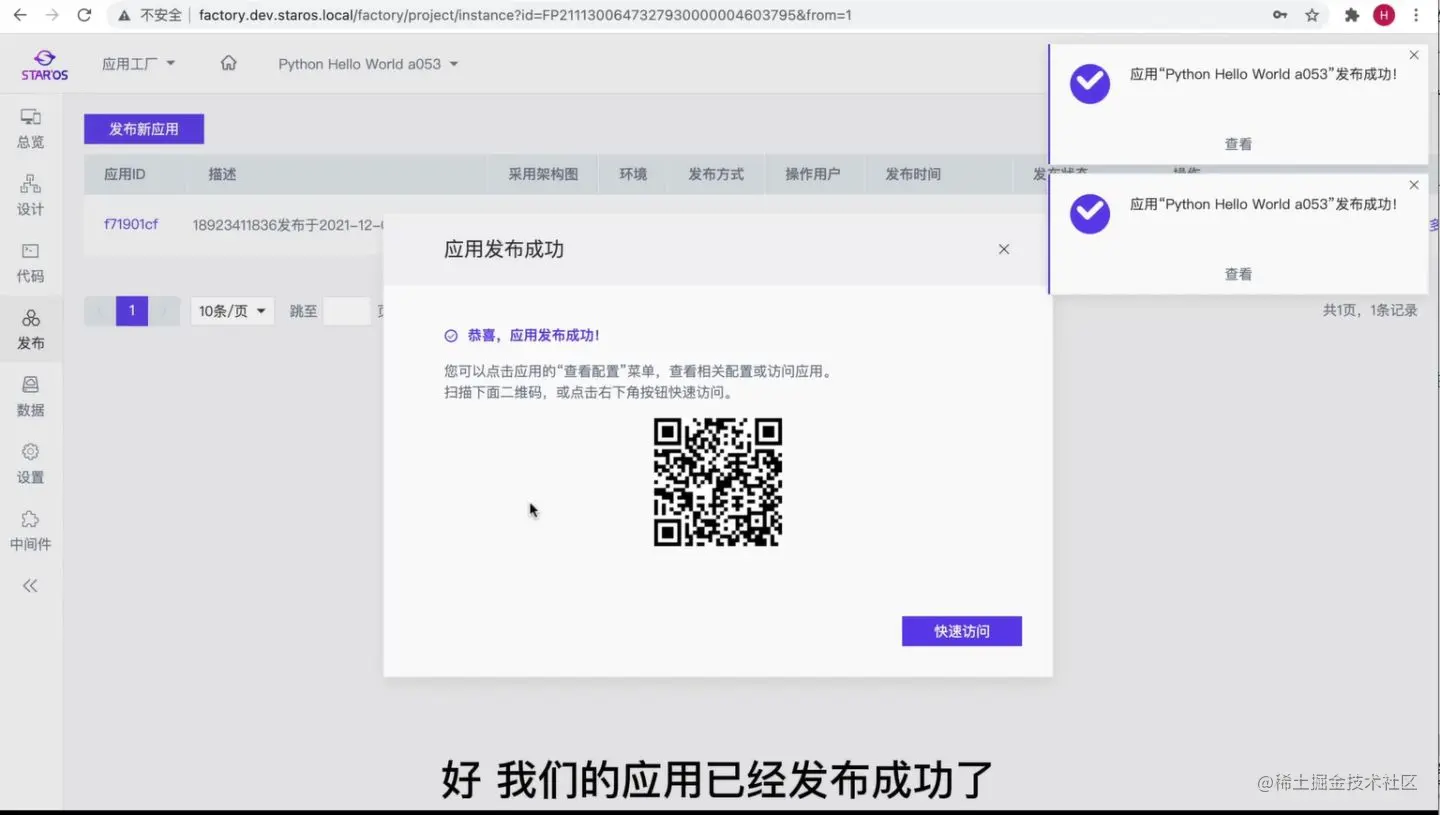
Task: Click 查看 in the second notification
Action: click(x=1238, y=274)
